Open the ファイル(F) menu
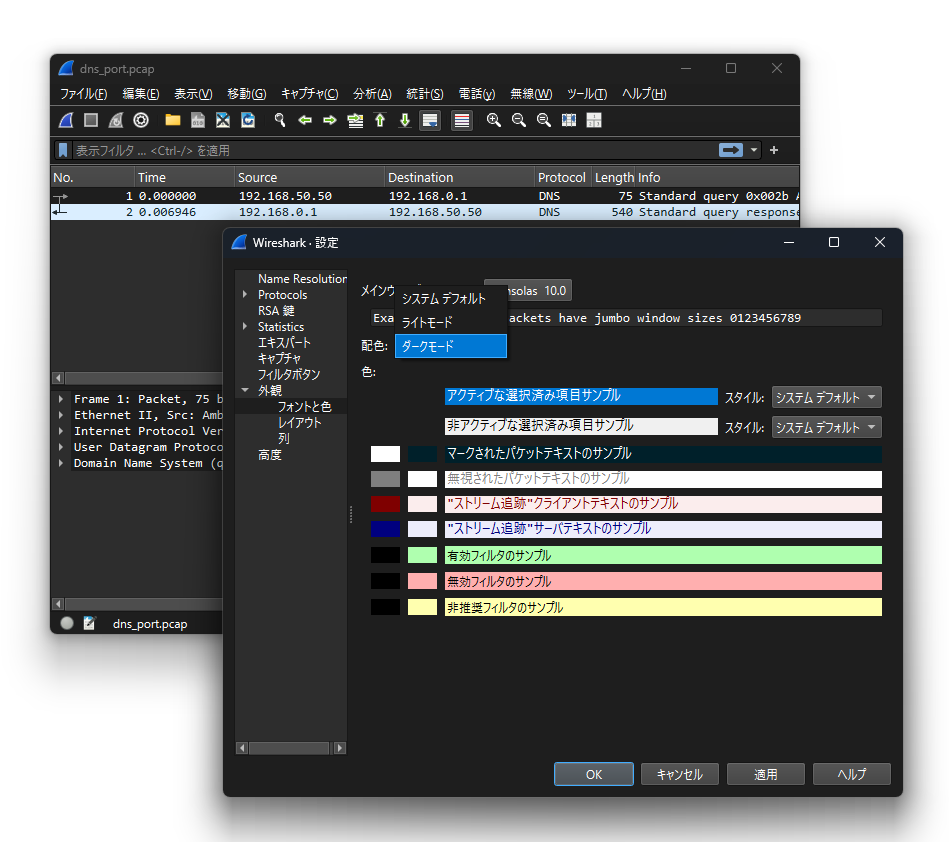This screenshot has height=842, width=949. (84, 94)
